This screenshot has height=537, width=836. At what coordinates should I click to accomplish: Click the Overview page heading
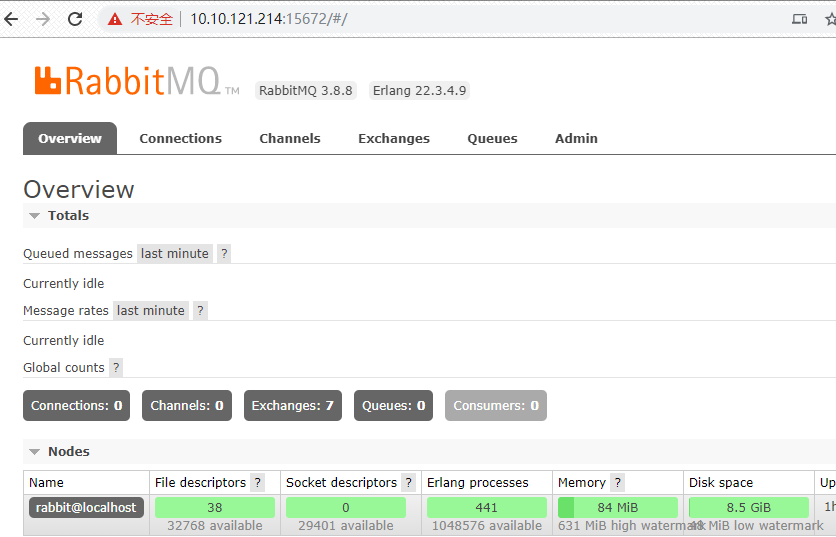coord(79,190)
